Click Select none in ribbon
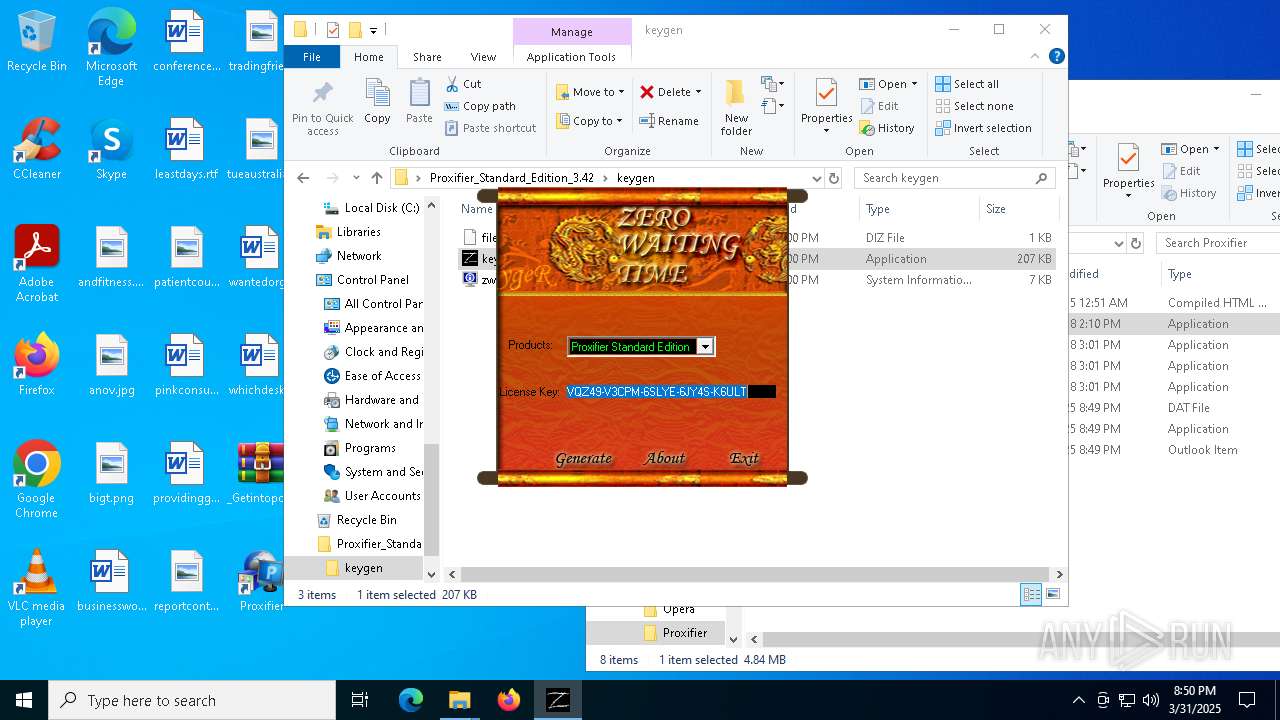Image resolution: width=1280 pixels, height=720 pixels. tap(974, 106)
